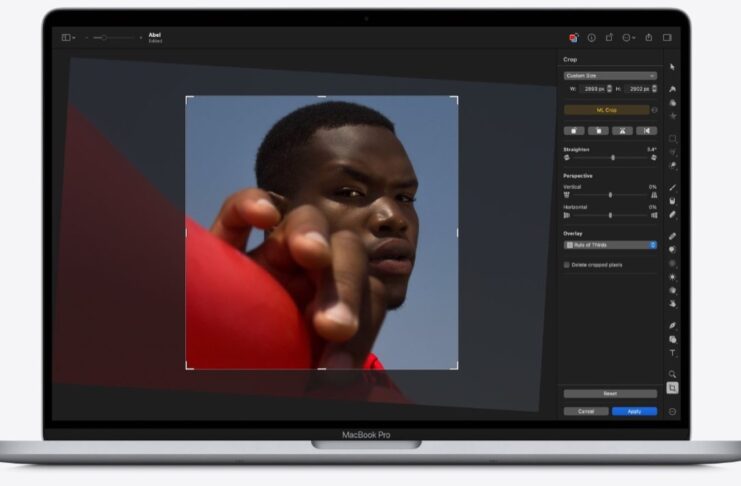
Task: Select the Quick Selection tool
Action: coord(672,165)
